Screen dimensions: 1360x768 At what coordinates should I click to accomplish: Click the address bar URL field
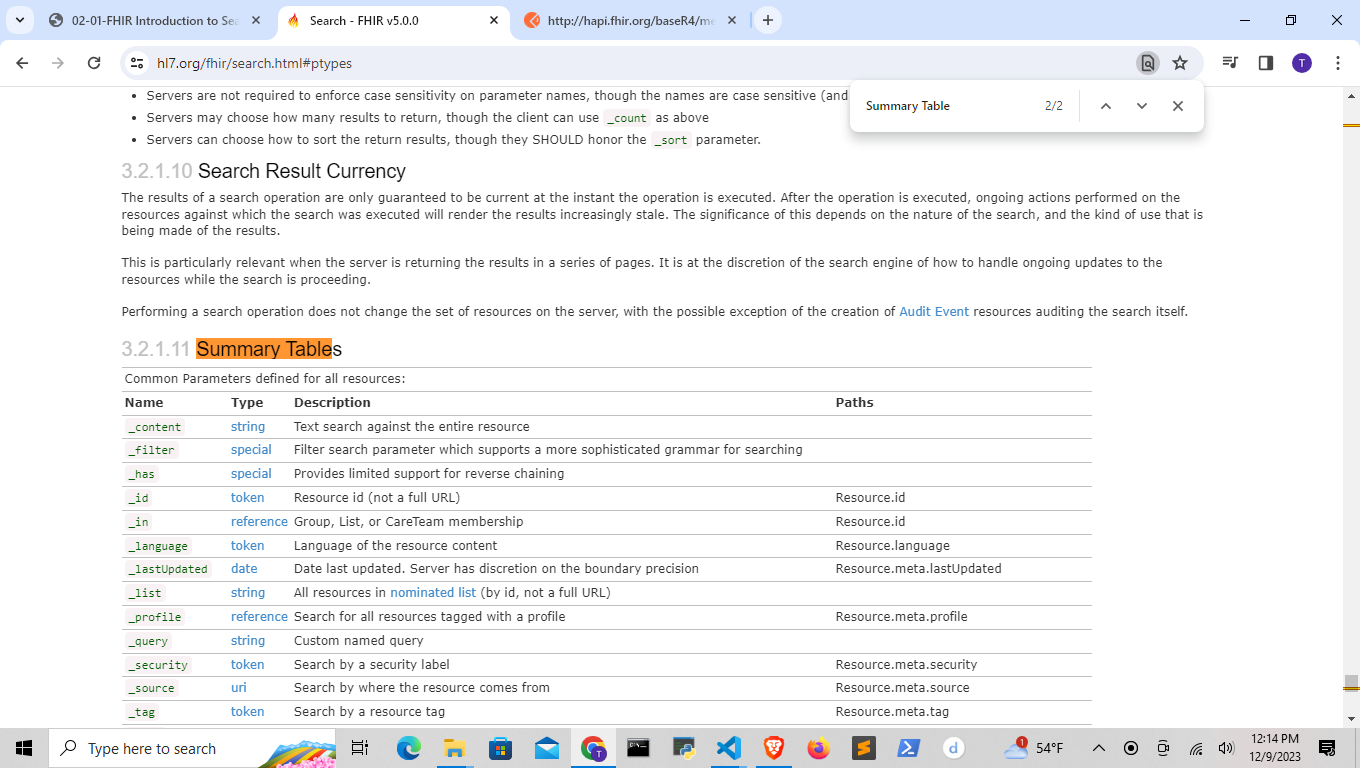(x=640, y=63)
